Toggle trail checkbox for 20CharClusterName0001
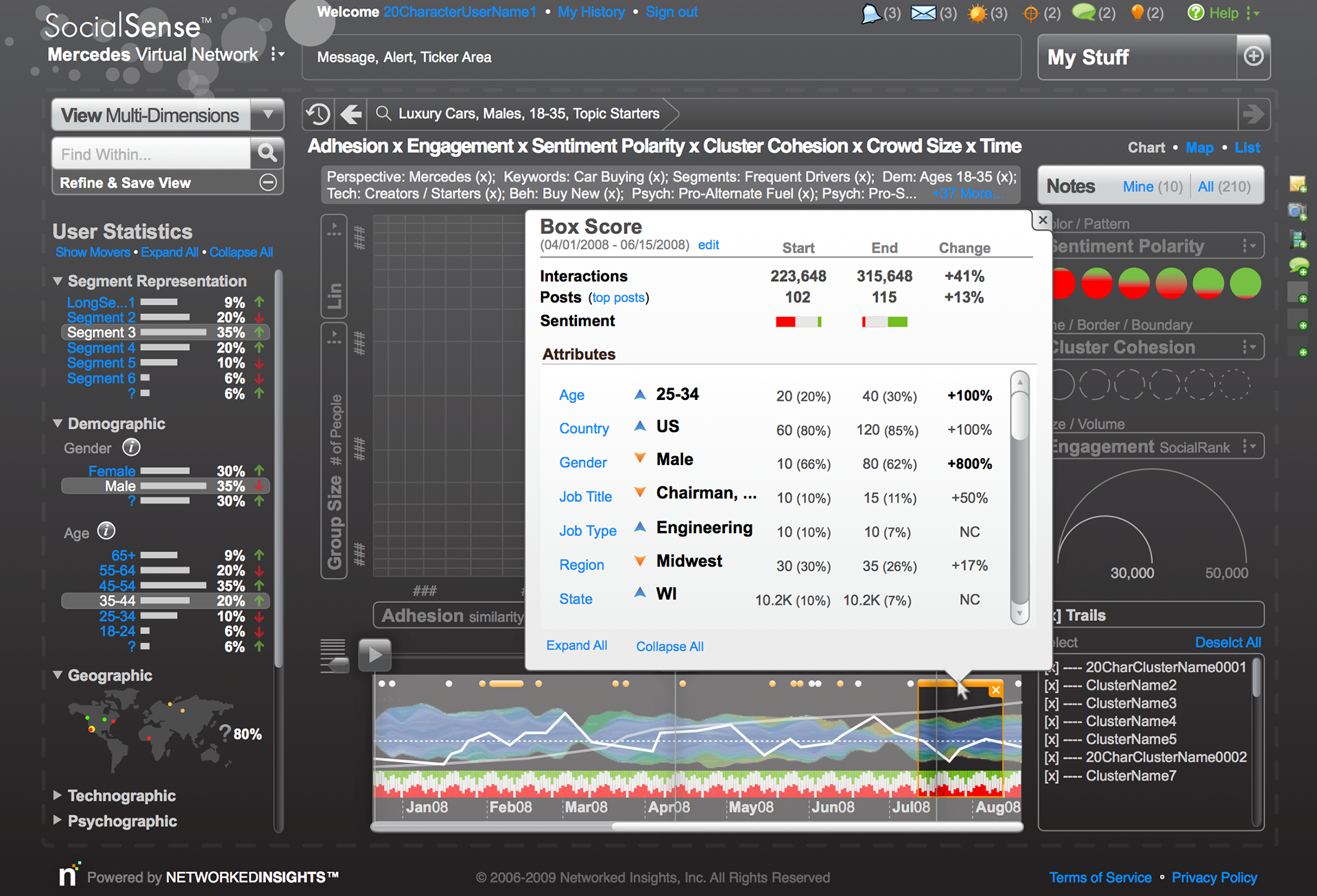 (x=1052, y=668)
